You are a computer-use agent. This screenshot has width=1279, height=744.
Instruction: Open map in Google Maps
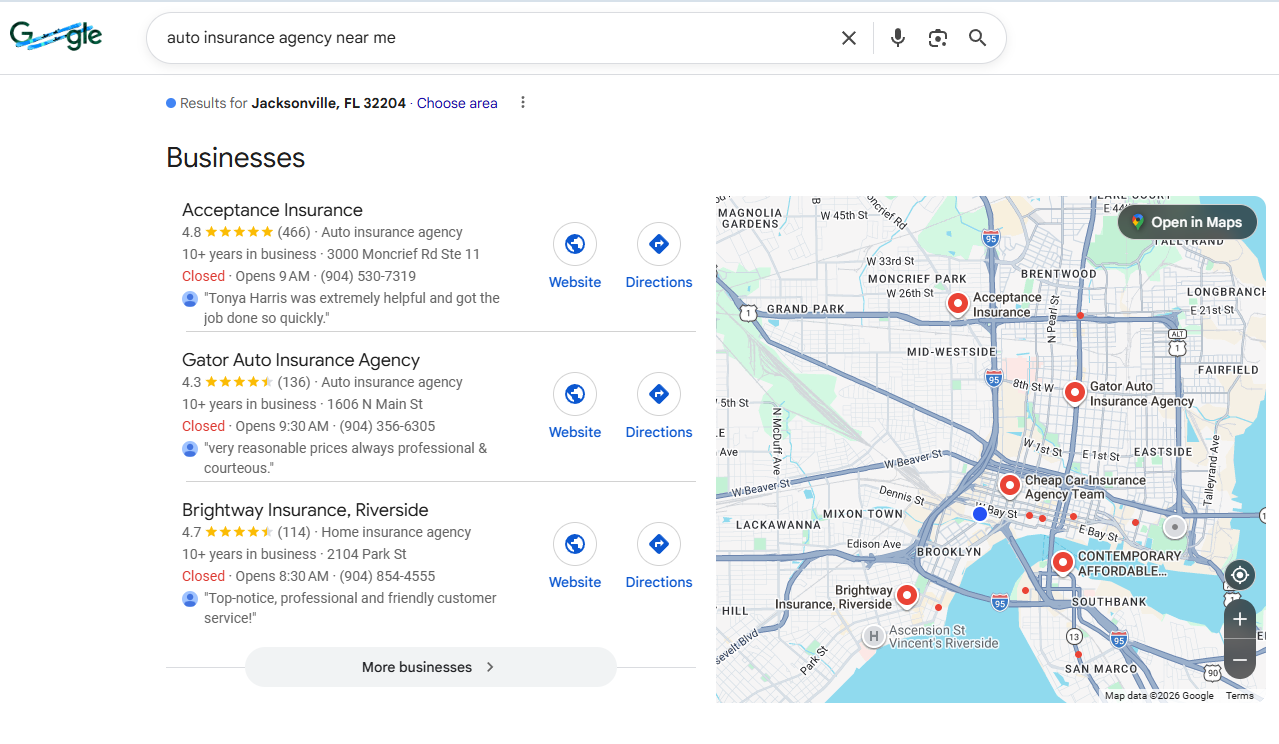(1186, 222)
